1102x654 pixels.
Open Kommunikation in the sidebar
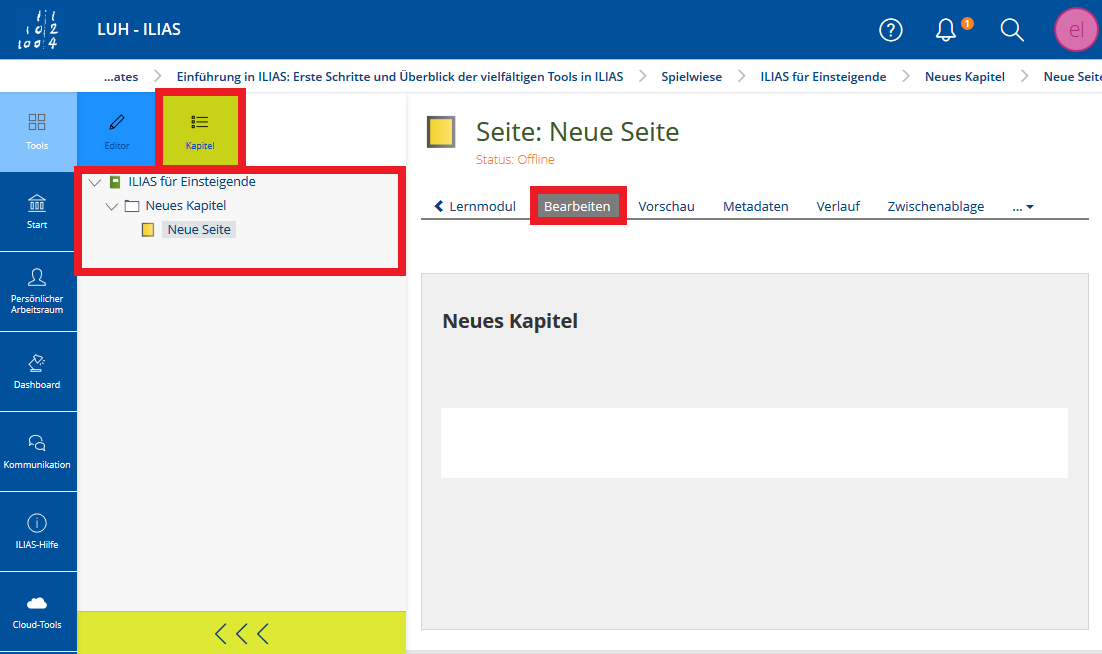click(37, 452)
